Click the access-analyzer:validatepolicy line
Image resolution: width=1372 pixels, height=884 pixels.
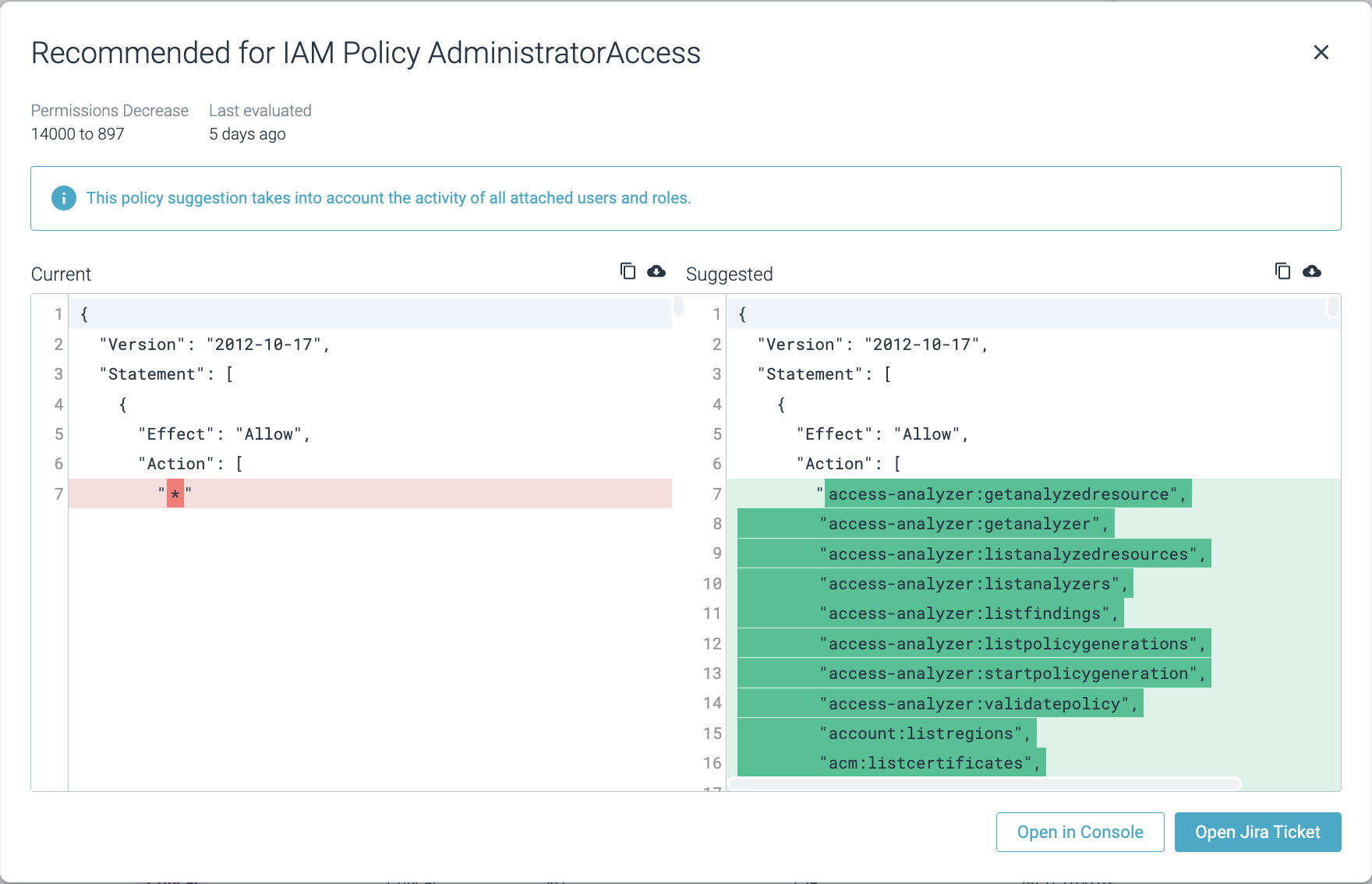tap(1034, 703)
